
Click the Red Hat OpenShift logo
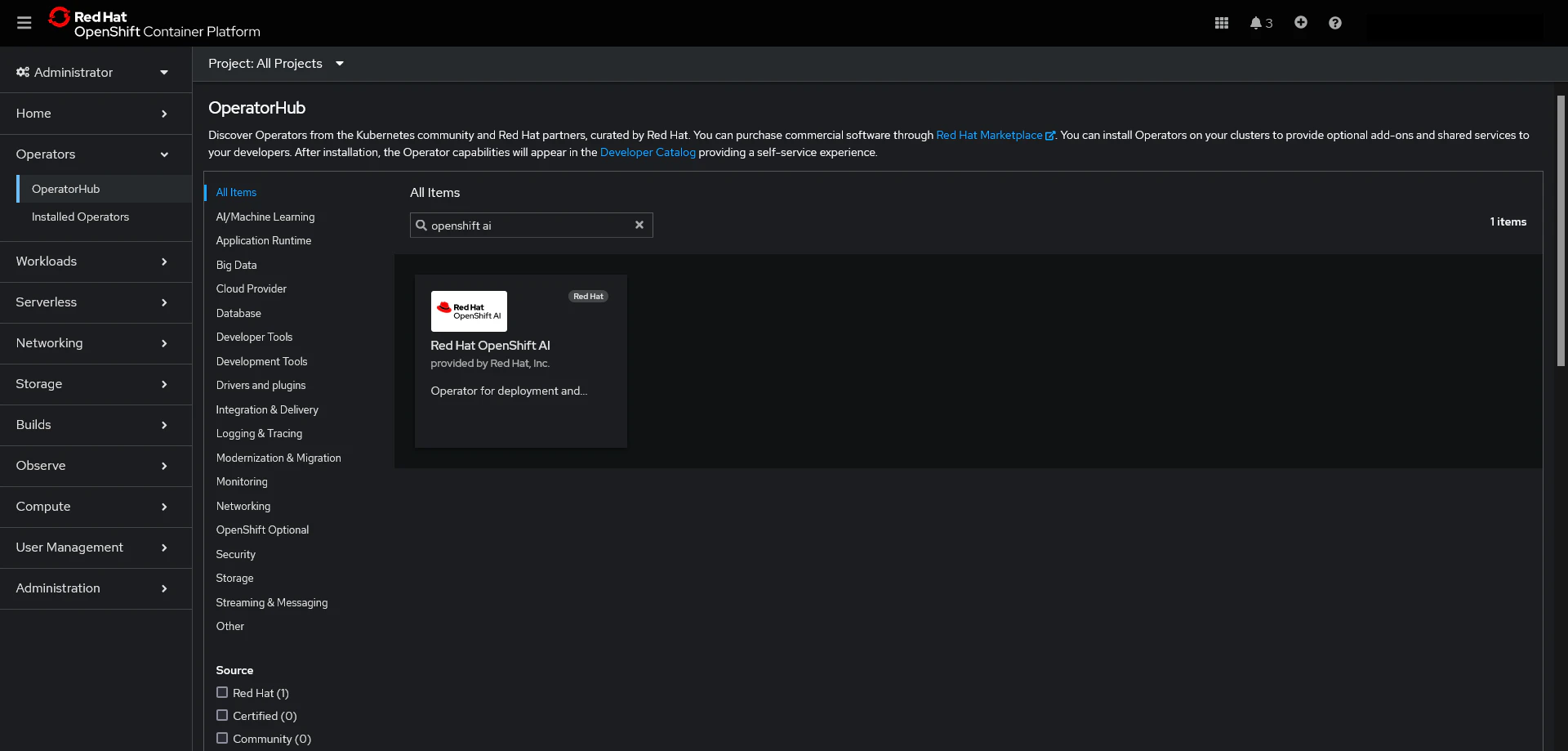[154, 23]
